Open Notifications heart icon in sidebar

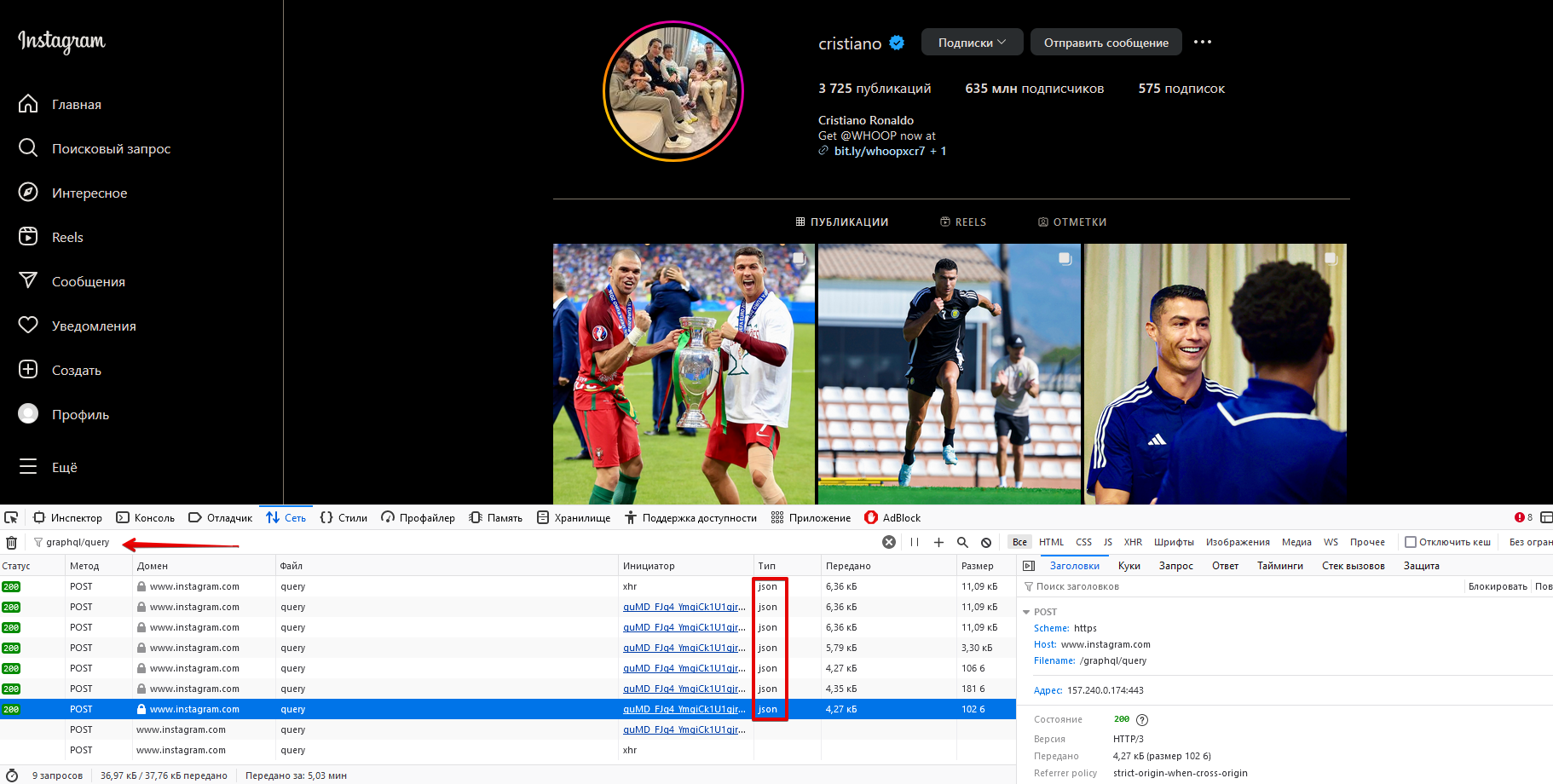click(x=28, y=326)
